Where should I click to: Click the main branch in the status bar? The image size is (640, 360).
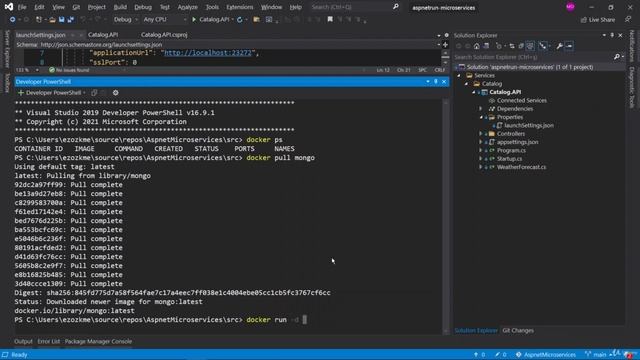[x=596, y=355]
